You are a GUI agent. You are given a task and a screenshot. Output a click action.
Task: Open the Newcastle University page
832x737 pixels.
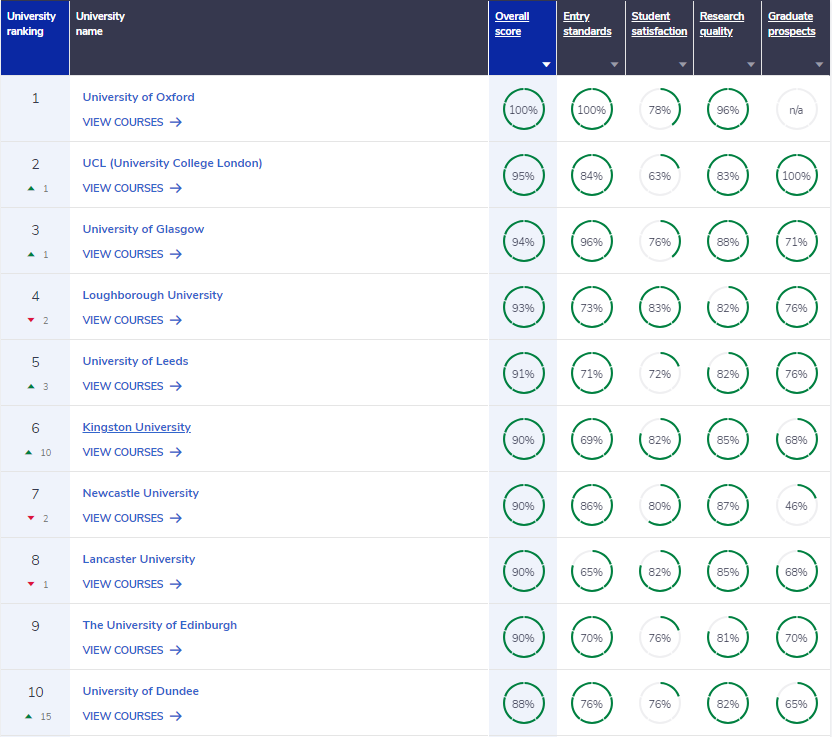click(x=141, y=493)
